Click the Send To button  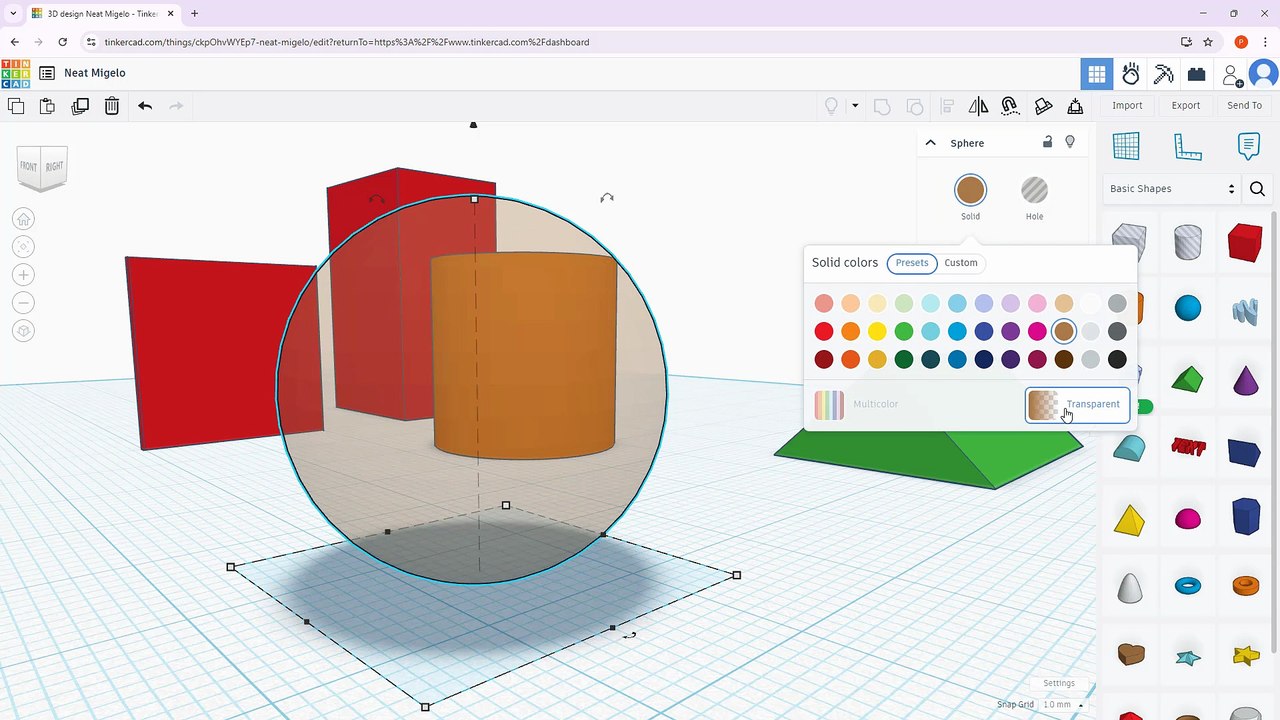(x=1244, y=105)
